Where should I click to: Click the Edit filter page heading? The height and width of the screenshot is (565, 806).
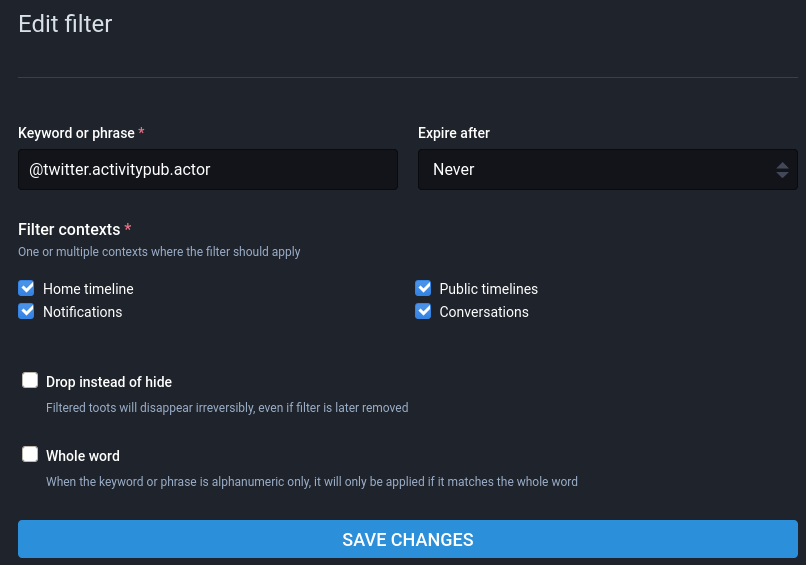coord(65,24)
